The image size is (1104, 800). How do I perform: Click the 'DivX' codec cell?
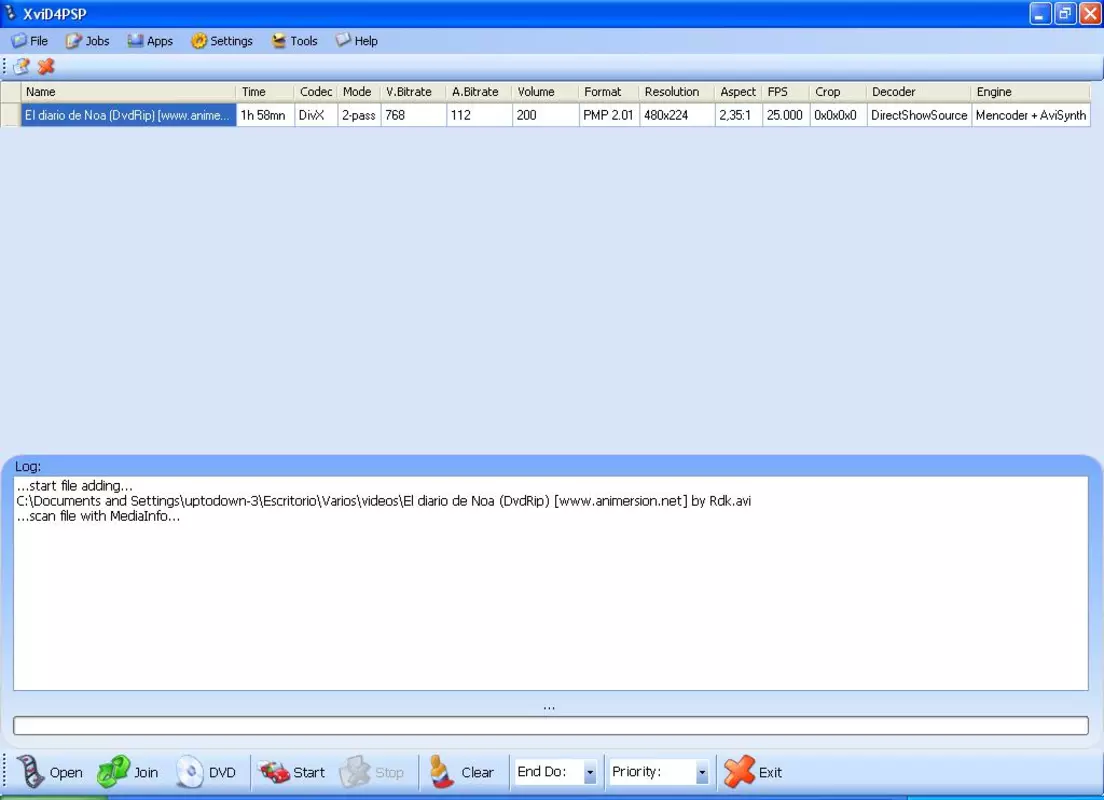tap(315, 115)
